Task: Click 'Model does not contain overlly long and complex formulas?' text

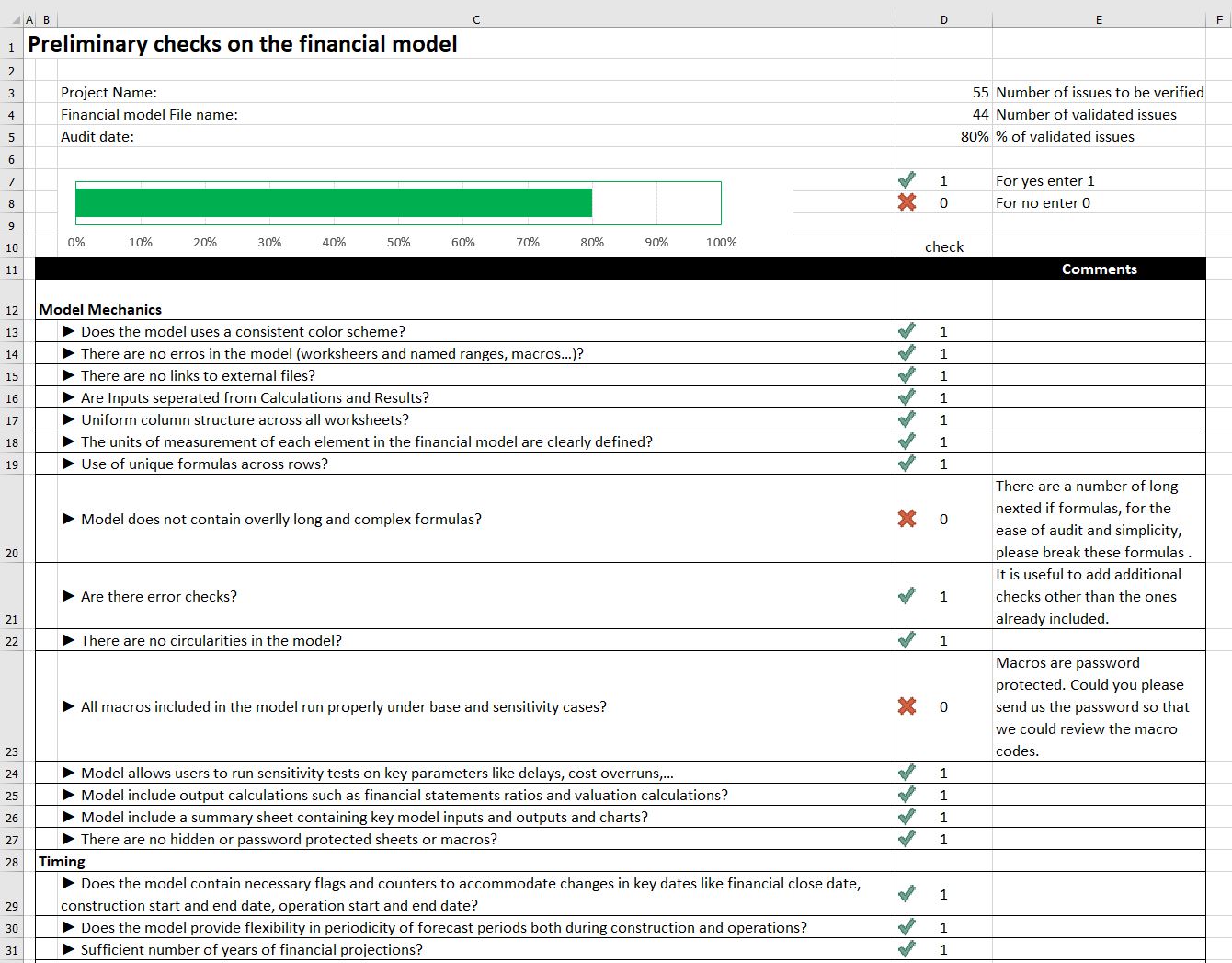Action: [281, 519]
